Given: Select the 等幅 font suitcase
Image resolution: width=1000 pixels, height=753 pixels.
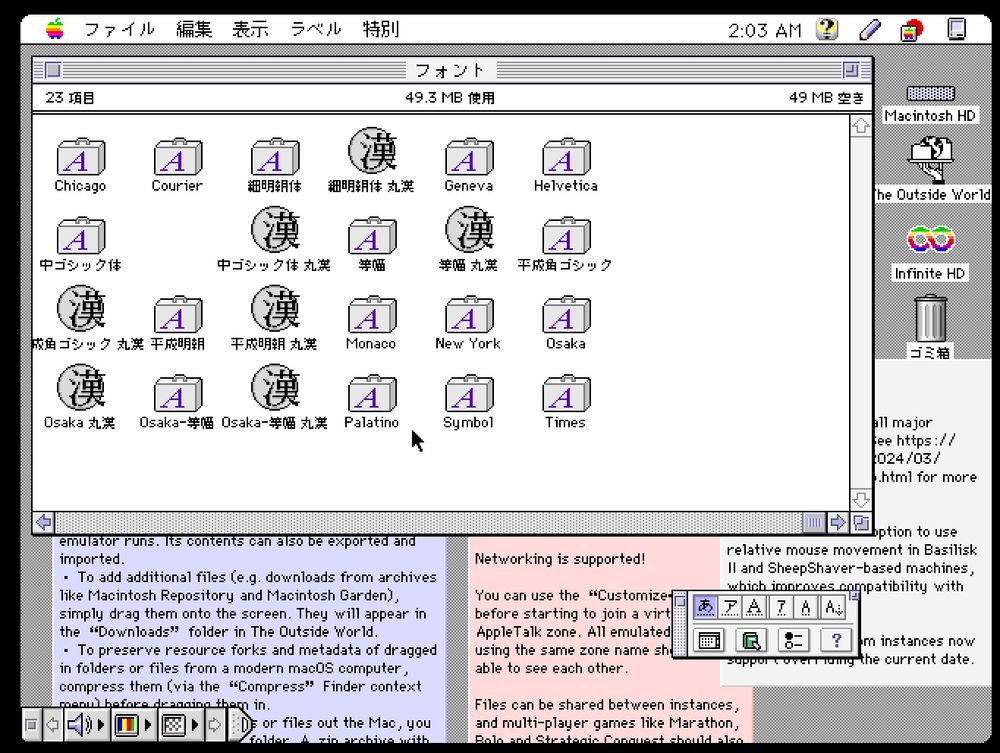Looking at the screenshot, I should (372, 235).
